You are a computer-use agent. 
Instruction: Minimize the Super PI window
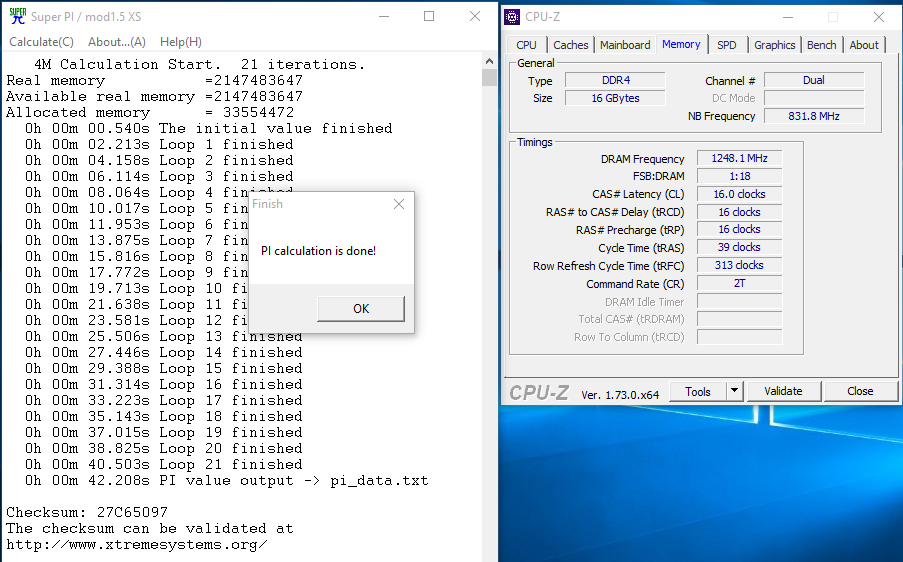[x=384, y=16]
